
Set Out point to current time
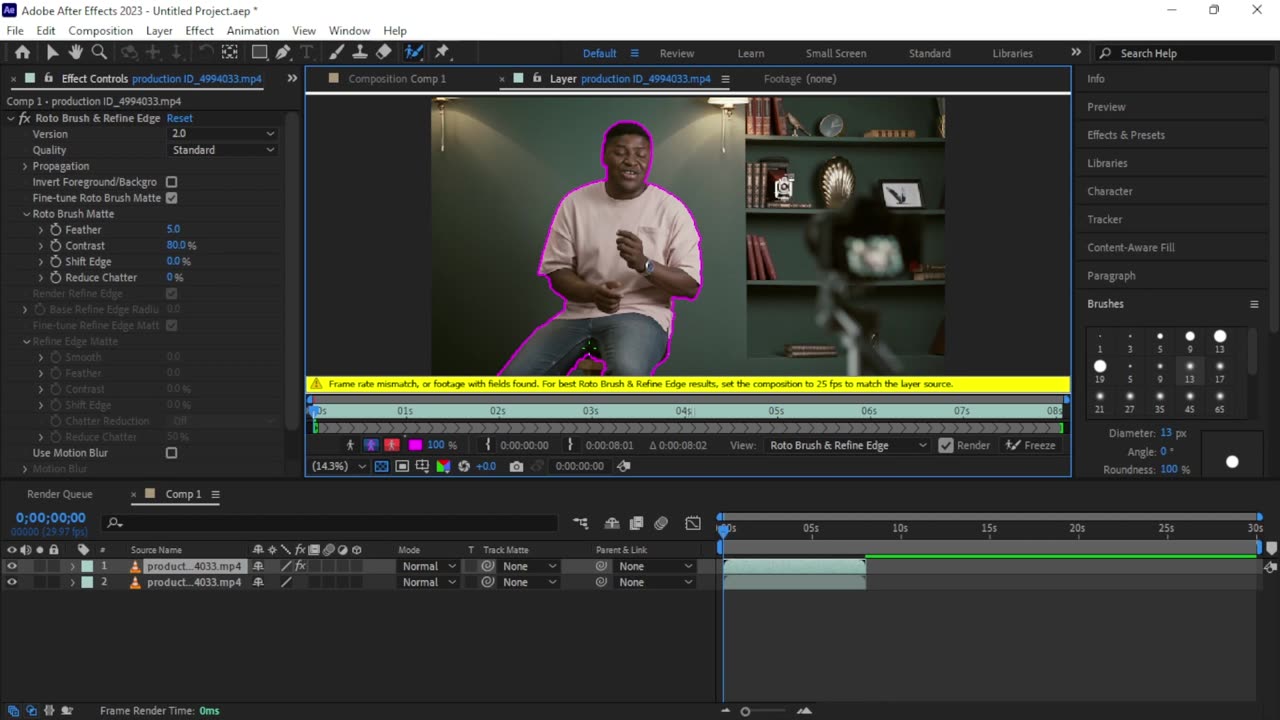pyautogui.click(x=571, y=445)
